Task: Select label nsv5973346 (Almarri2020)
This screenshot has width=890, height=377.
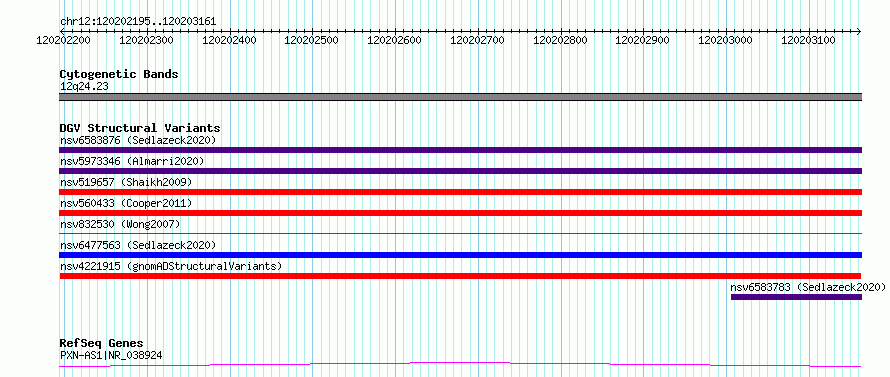Action: click(x=132, y=161)
